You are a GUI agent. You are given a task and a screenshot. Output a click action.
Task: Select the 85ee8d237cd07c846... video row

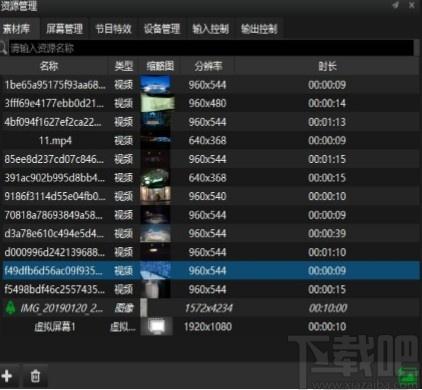pyautogui.click(x=210, y=159)
